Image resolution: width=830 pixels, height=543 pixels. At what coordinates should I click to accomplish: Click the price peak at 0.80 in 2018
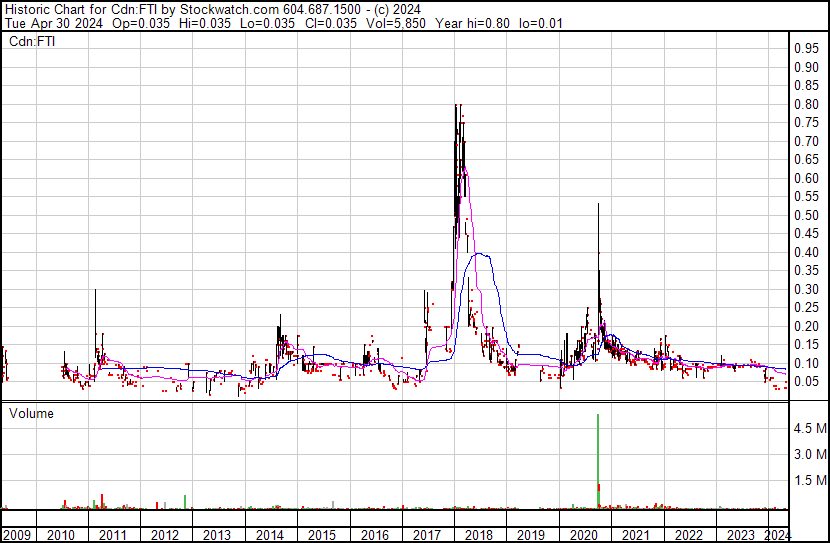coord(457,107)
